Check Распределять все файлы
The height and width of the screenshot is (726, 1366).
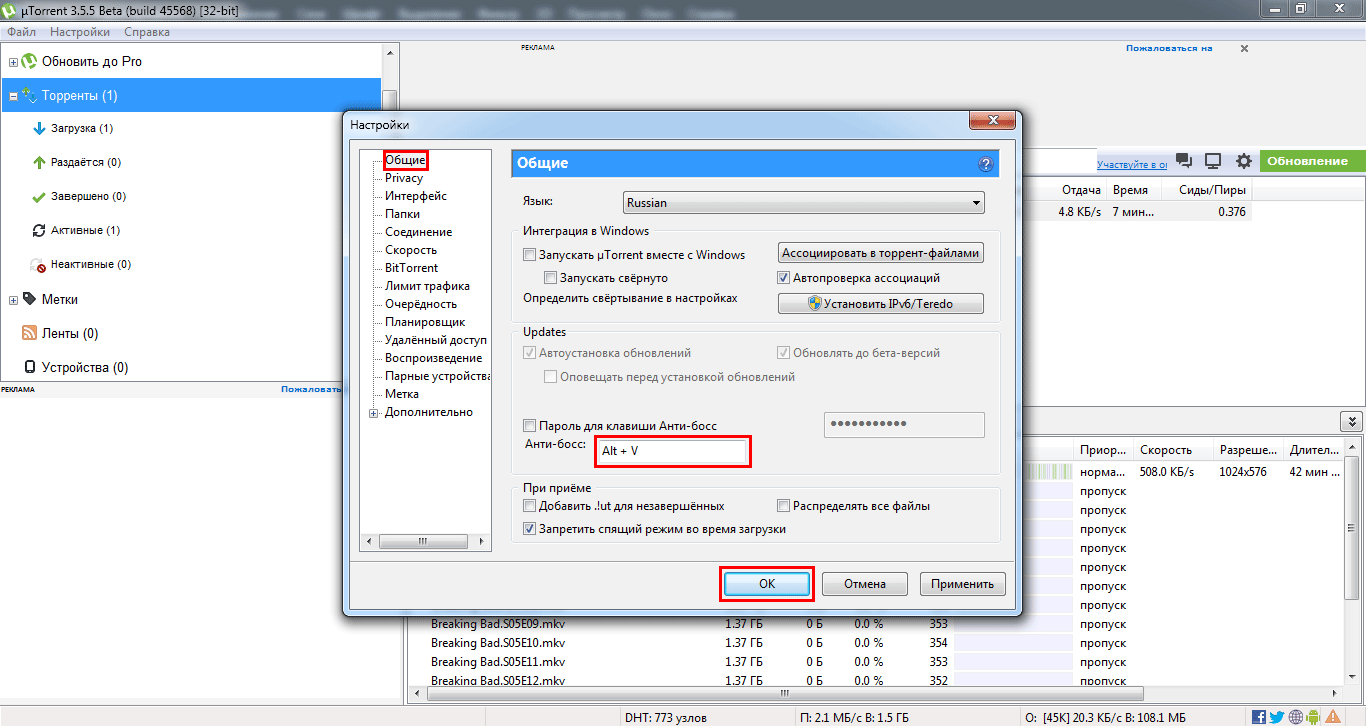(x=784, y=506)
